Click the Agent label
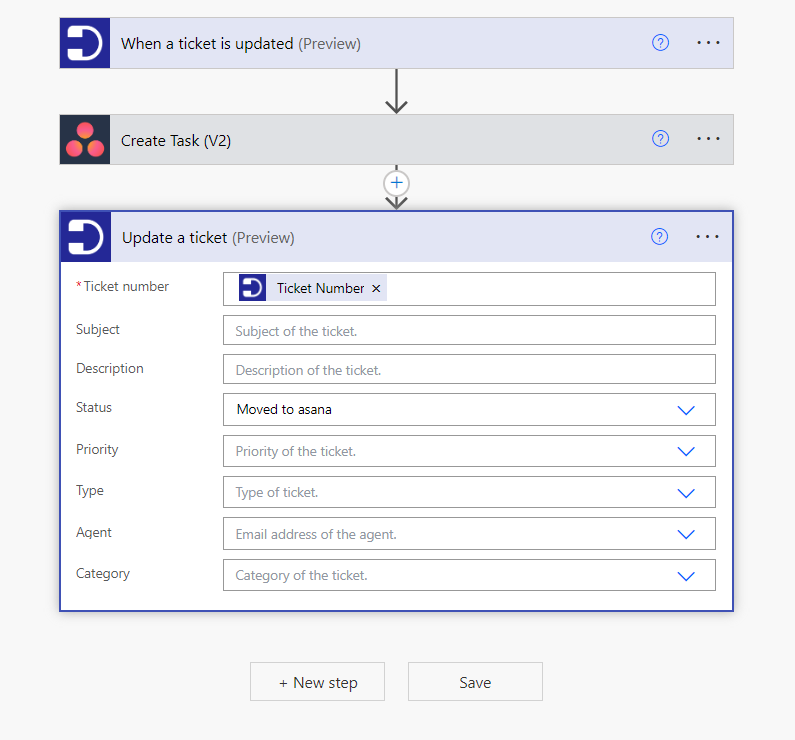 pos(94,532)
